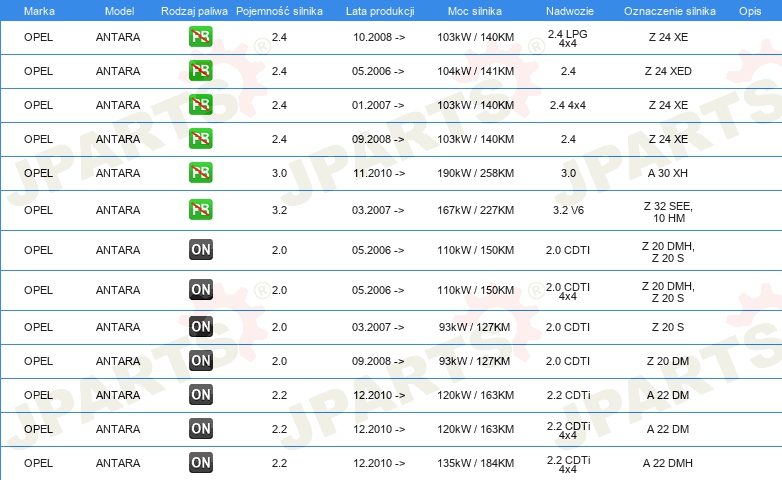
Task: Click the ON diesel icon in the 163KM 2.2 CDTi 4x4 row
Action: [x=200, y=428]
